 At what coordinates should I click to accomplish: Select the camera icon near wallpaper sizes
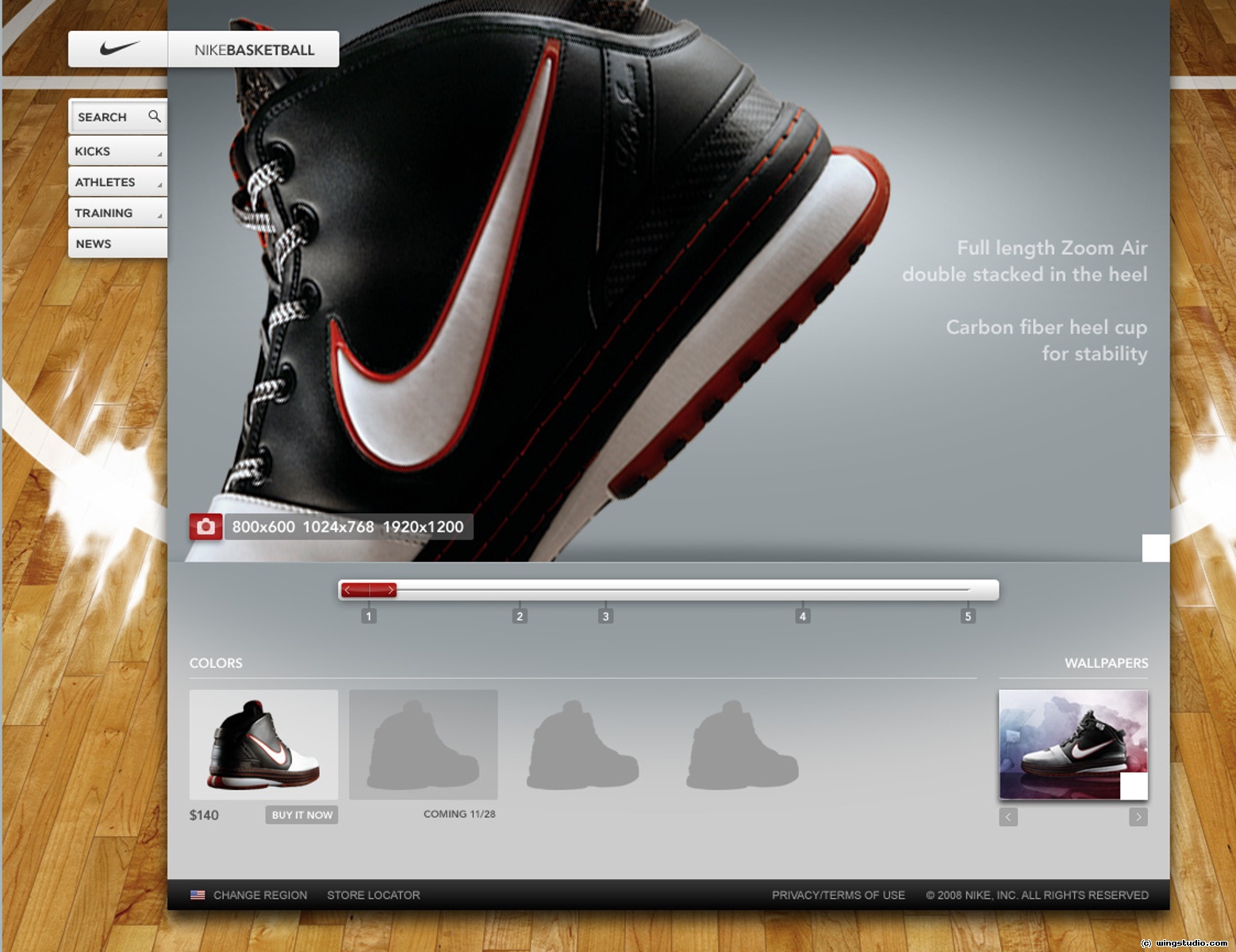[x=205, y=526]
